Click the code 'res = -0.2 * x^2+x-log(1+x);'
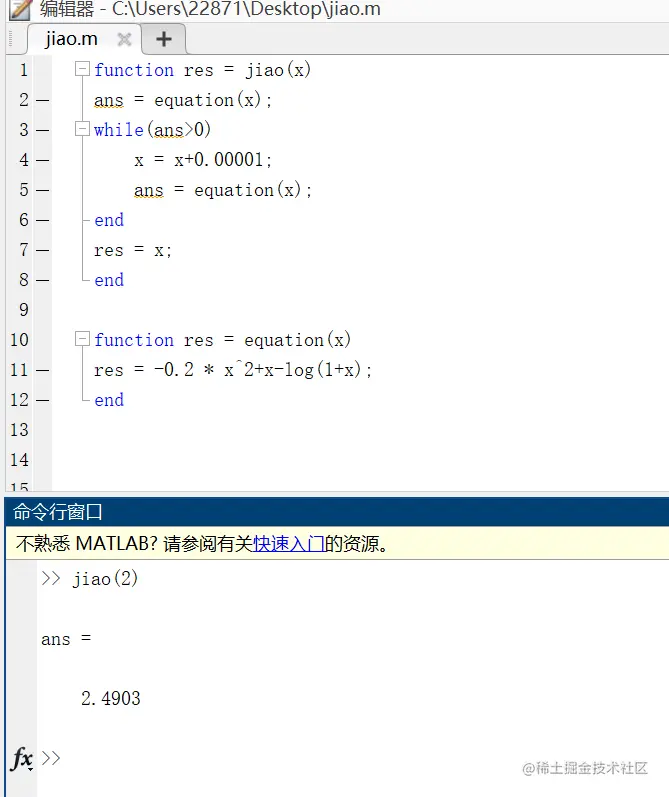This screenshot has height=797, width=669. (233, 370)
